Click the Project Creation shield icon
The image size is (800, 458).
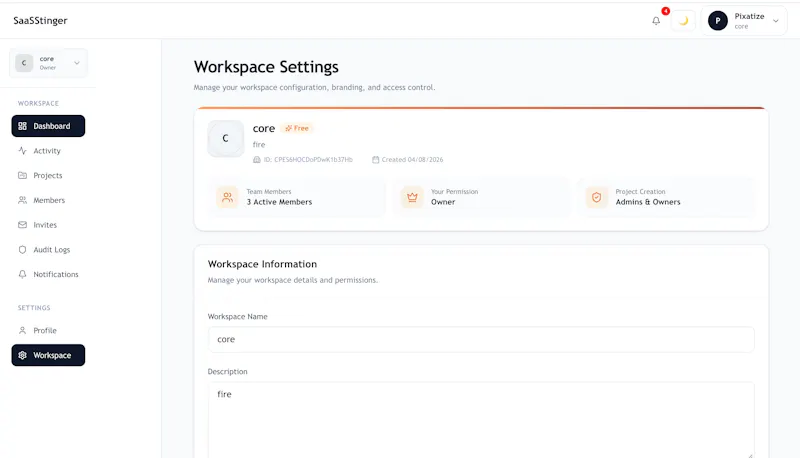596,197
